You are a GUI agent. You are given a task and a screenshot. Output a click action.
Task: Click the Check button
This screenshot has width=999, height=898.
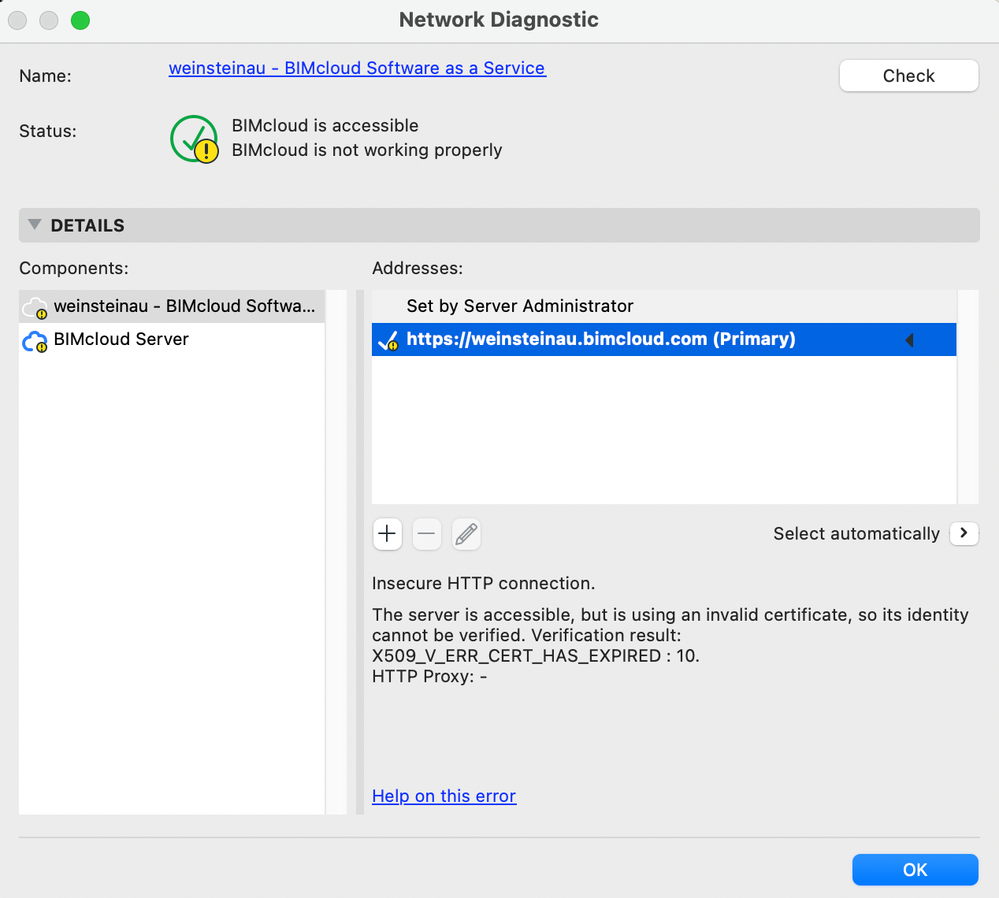point(909,76)
